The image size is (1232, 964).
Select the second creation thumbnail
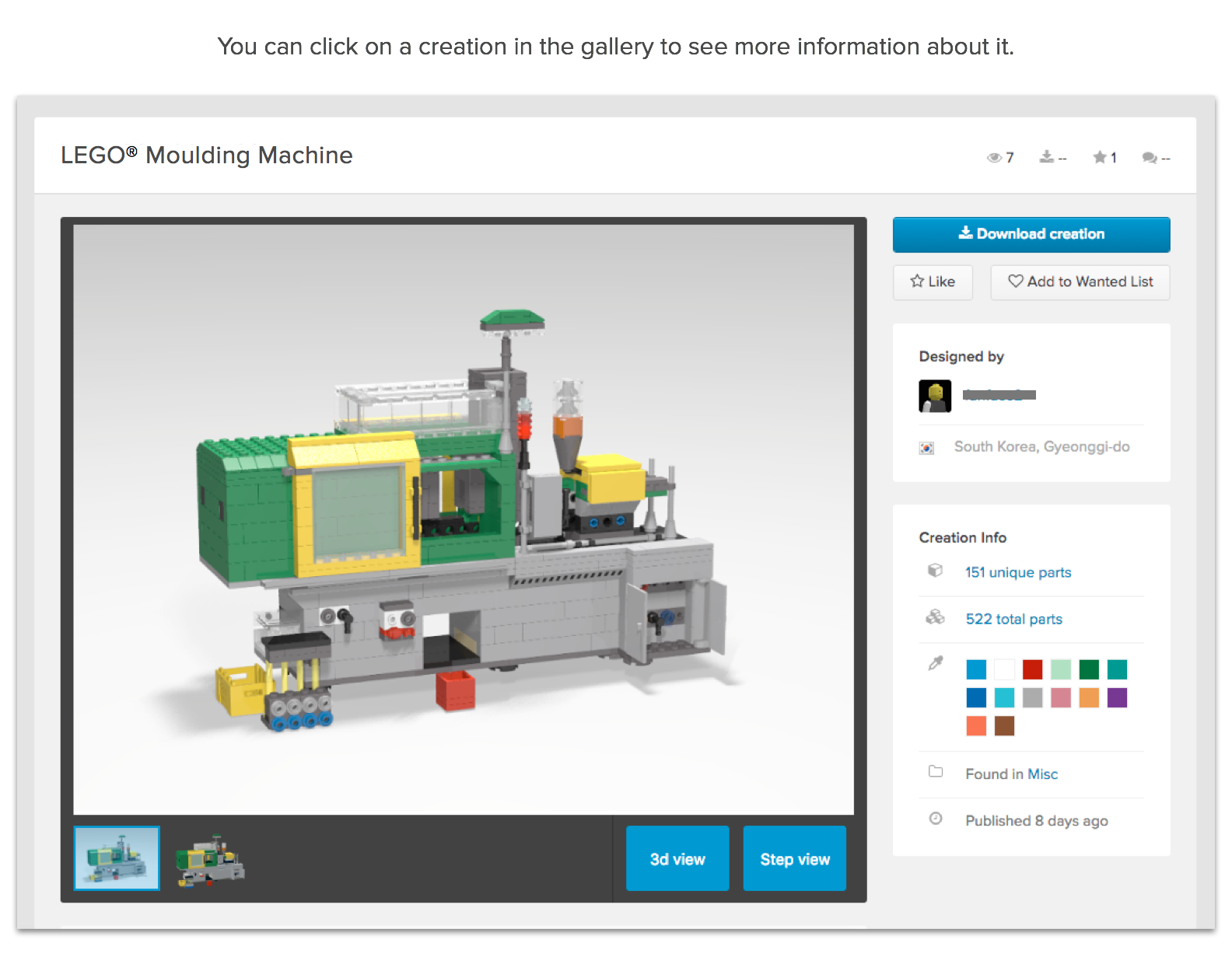point(210,861)
